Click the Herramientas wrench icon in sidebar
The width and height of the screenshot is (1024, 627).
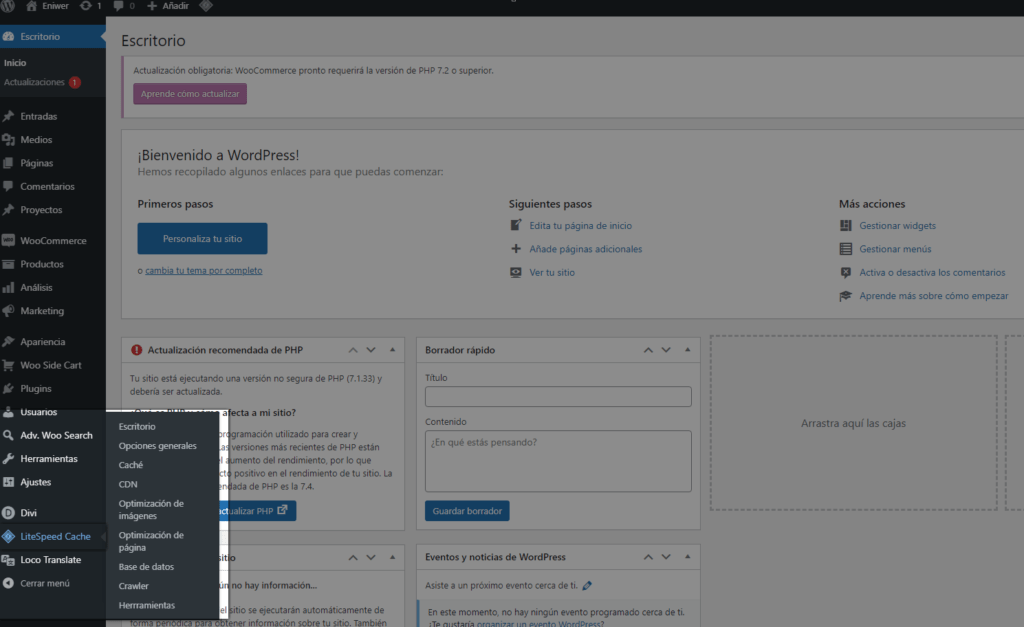click(8, 458)
